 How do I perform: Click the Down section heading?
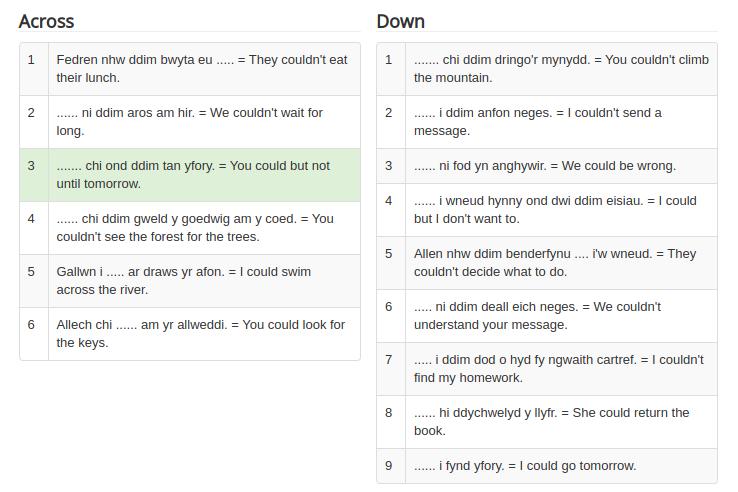(x=401, y=22)
